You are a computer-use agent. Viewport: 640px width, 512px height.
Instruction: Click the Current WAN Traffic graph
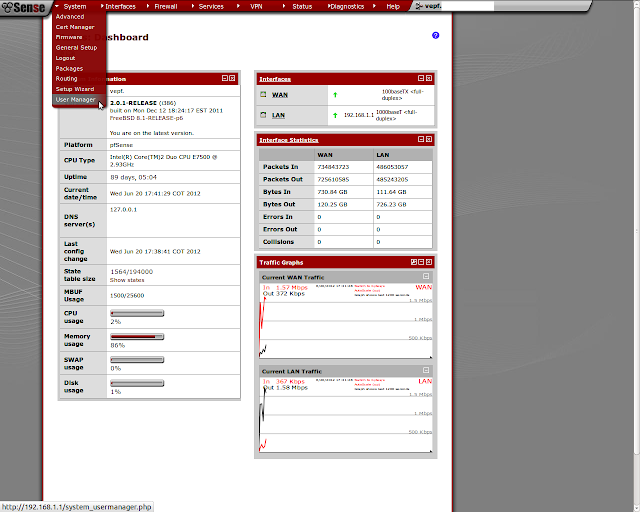[346, 321]
